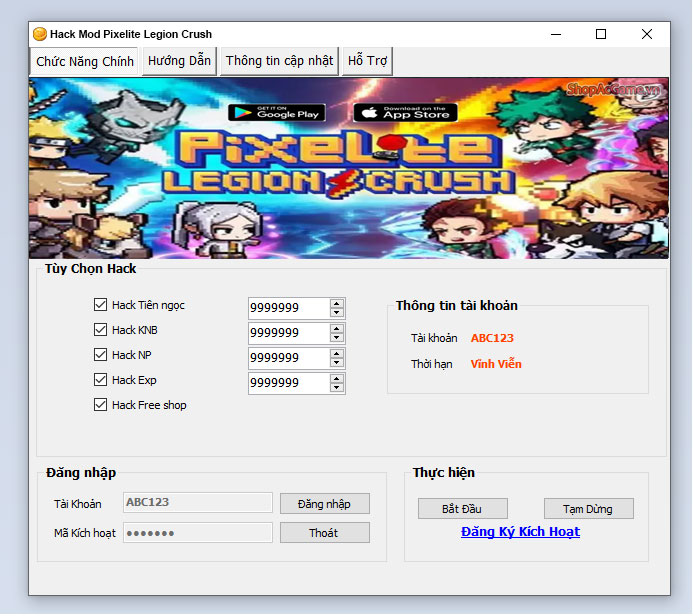Open the Đăng Ký Kích Hoạt link

520,532
